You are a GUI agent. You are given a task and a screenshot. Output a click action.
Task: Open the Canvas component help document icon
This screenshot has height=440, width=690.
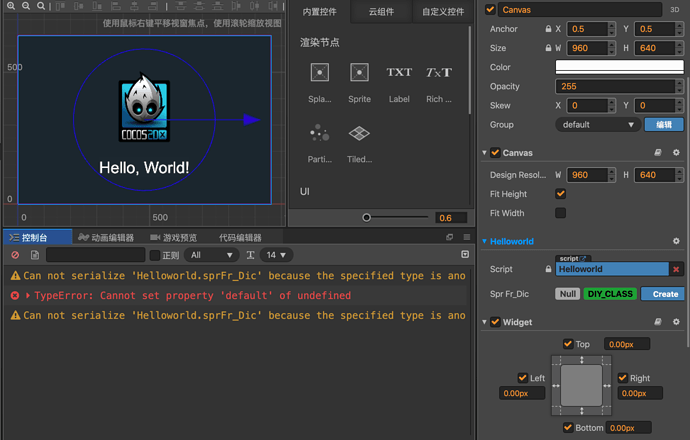pos(658,153)
